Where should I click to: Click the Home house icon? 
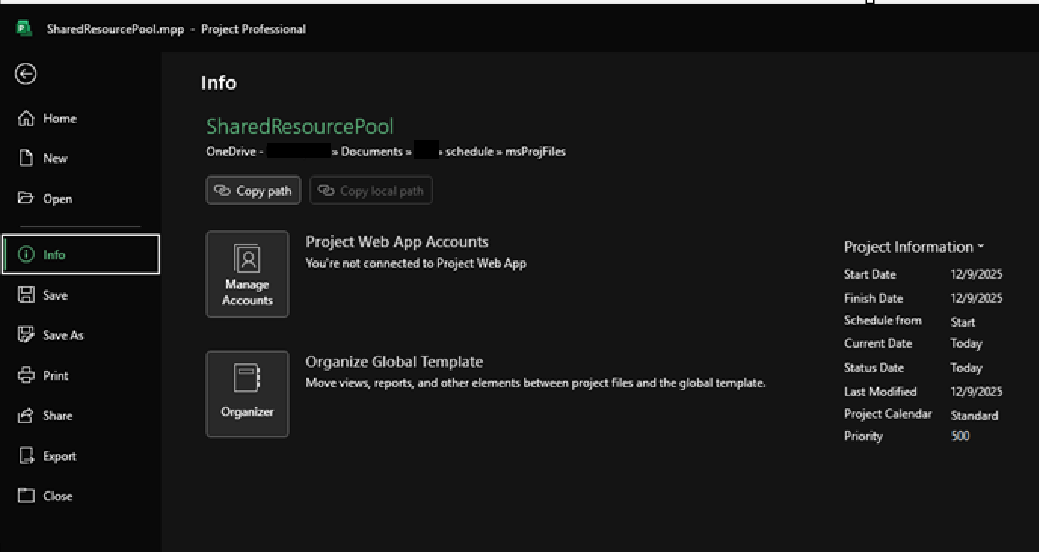click(x=26, y=119)
